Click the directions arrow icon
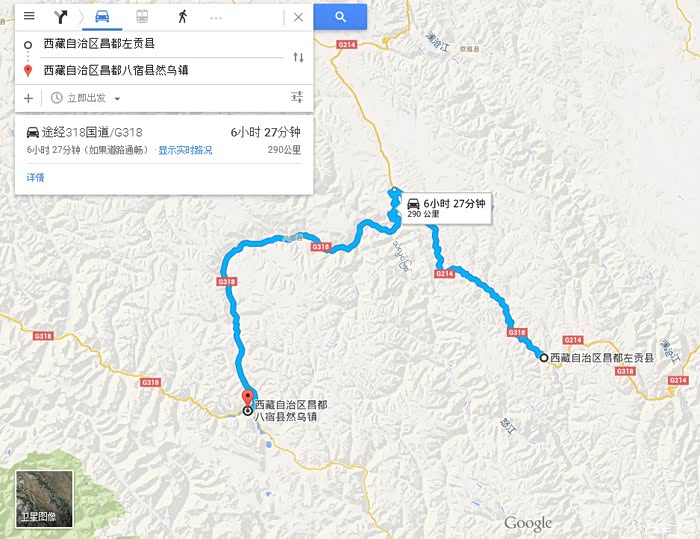Screen dimensions: 700x539 pyautogui.click(x=60, y=17)
